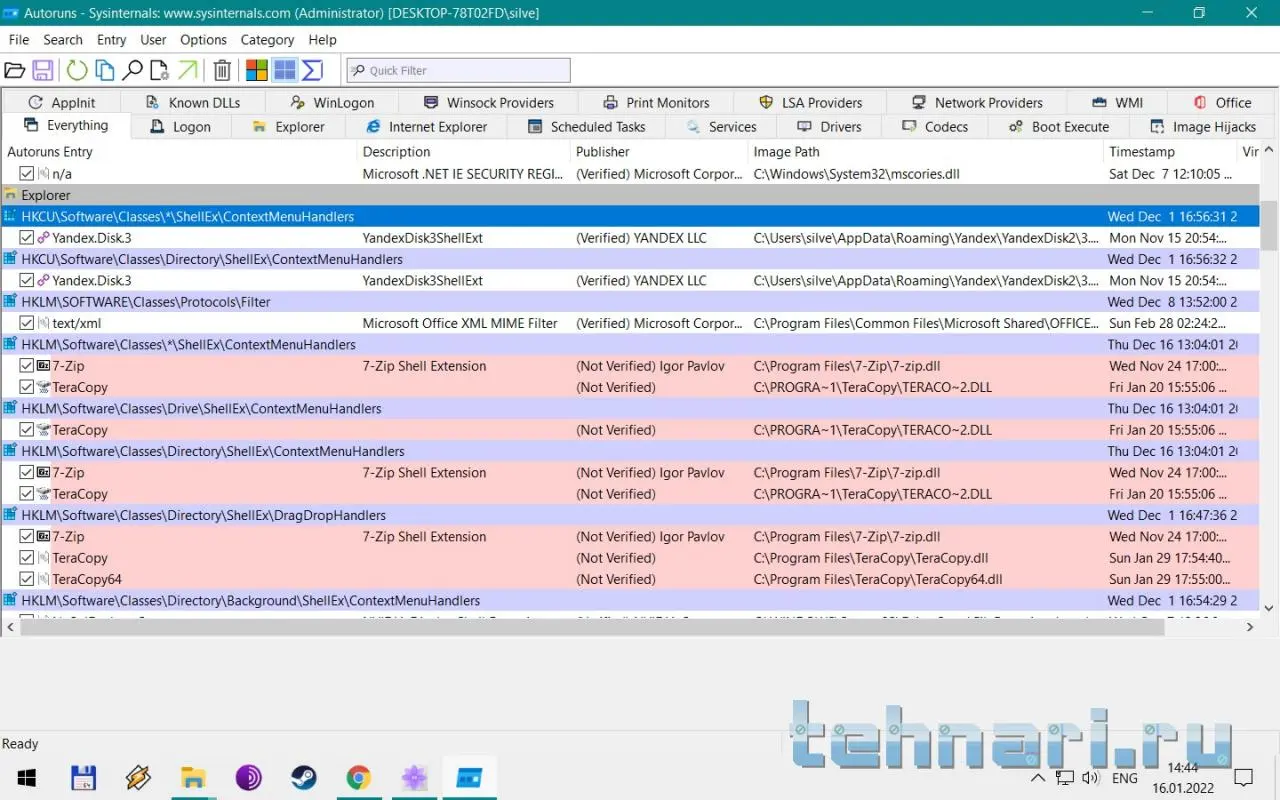Open Steam from the taskbar
This screenshot has height=800, width=1280.
click(303, 778)
